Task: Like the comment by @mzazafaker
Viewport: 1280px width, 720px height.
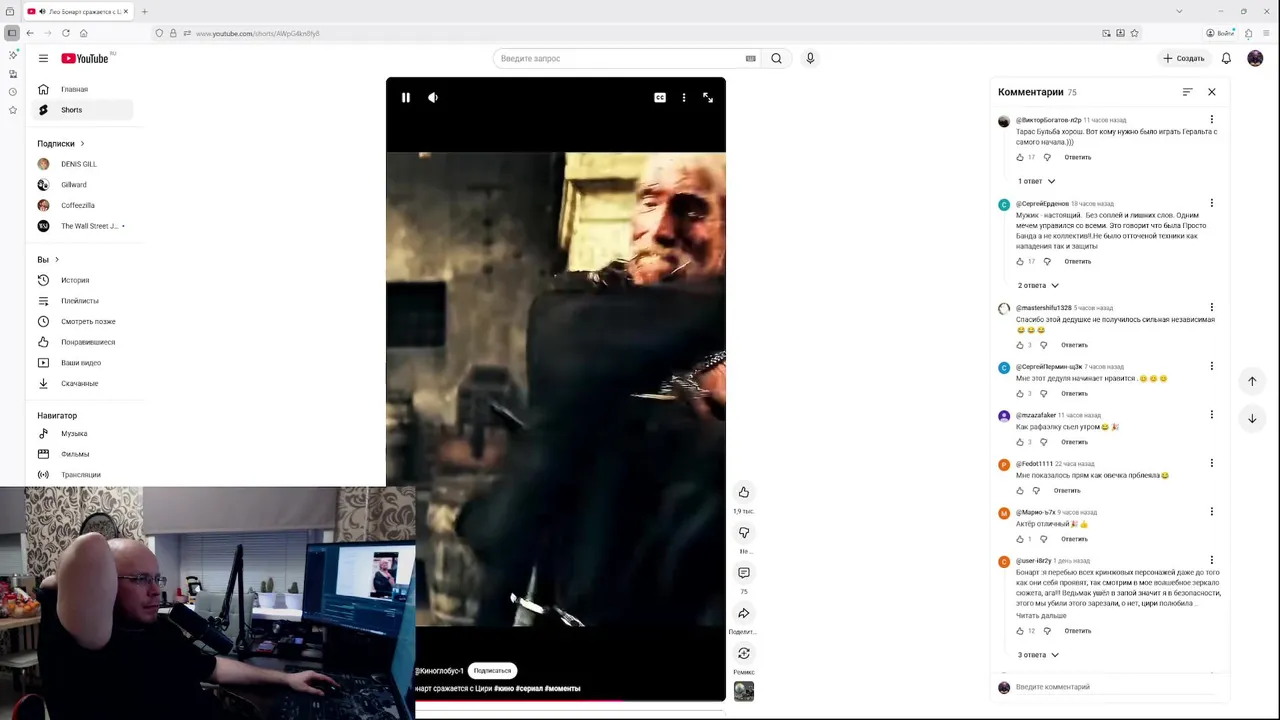Action: [1020, 442]
